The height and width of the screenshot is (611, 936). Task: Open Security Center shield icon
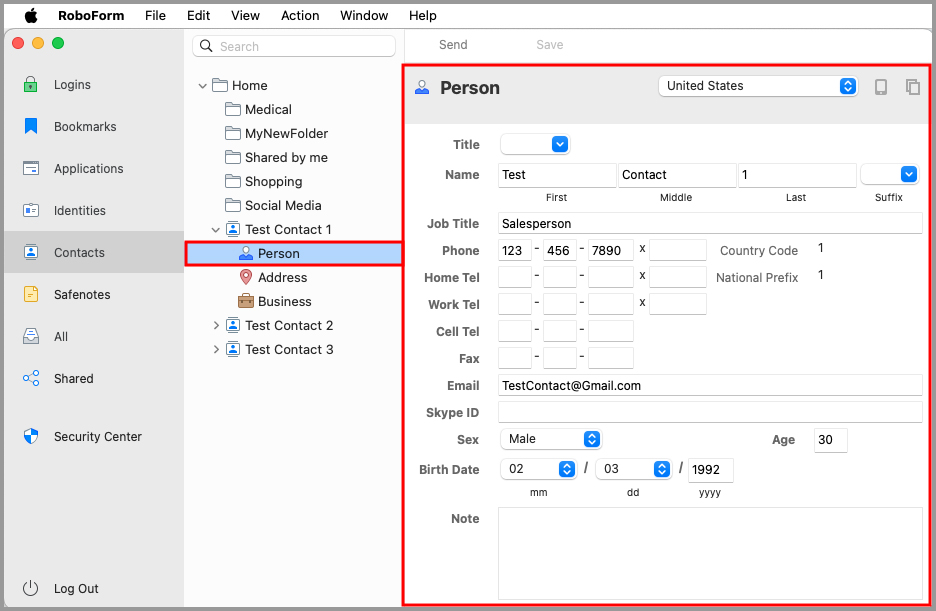31,437
